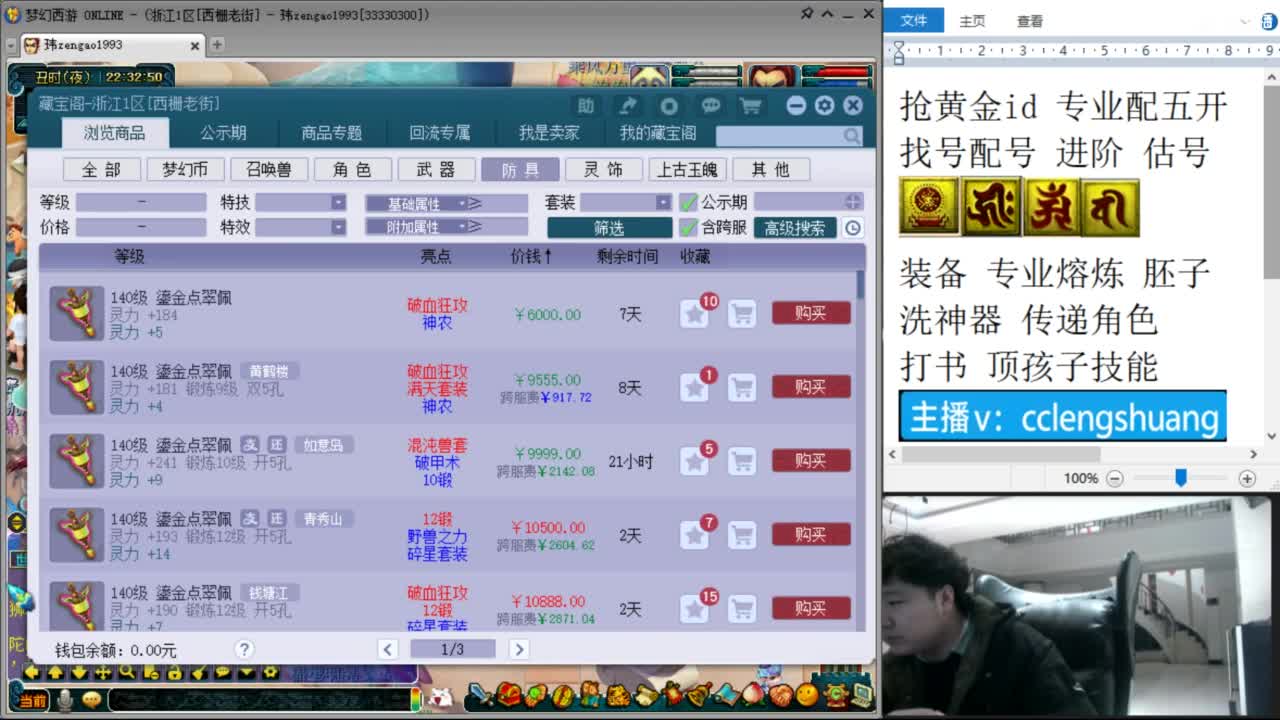Buy the ¥9555.00 鎏金点翠佩 listing
1280x720 pixels.
[811, 387]
